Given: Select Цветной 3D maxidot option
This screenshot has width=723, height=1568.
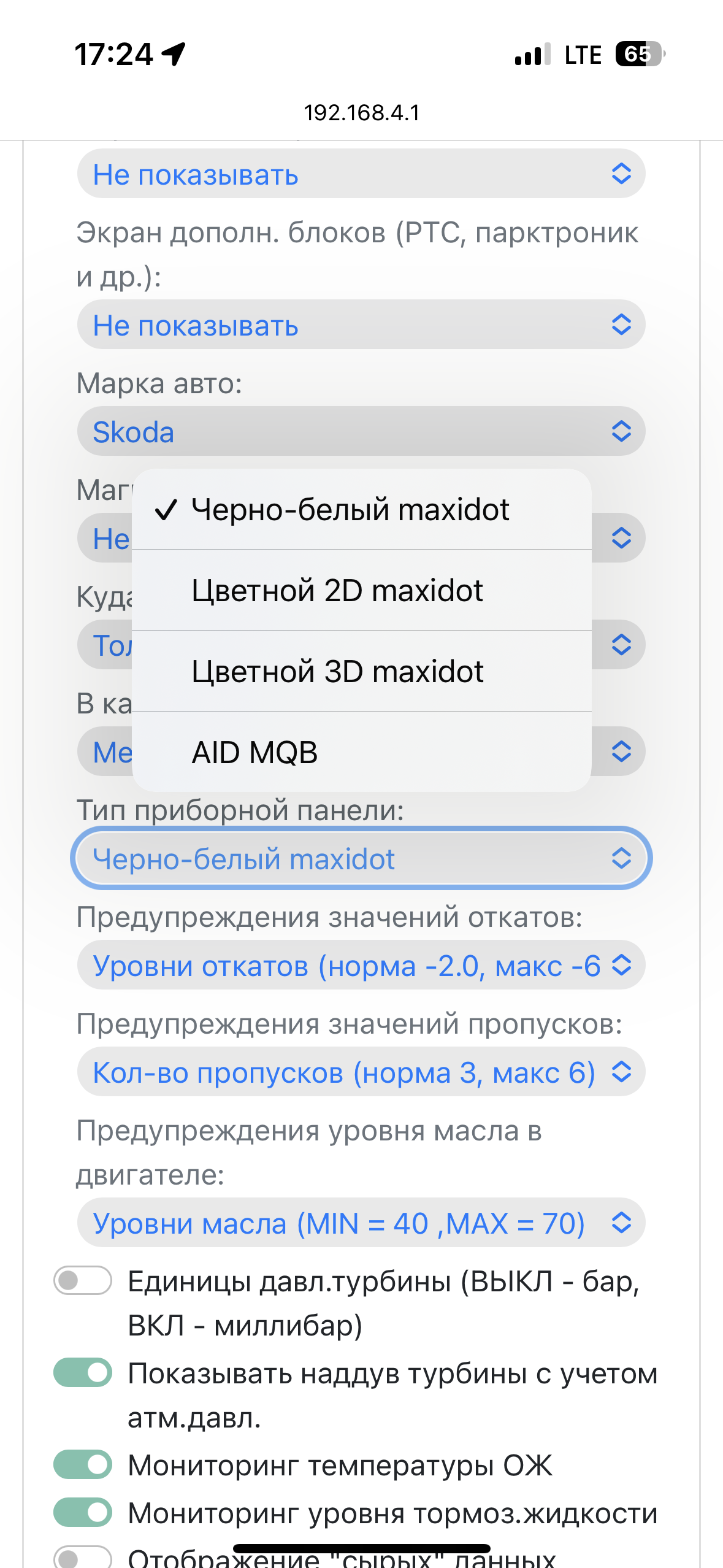Looking at the screenshot, I should 361,671.
